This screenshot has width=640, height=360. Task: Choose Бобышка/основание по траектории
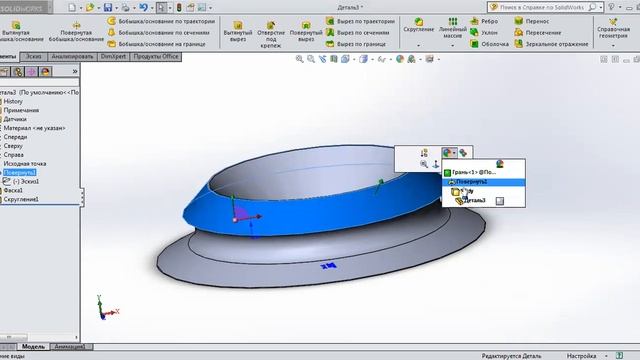161,21
